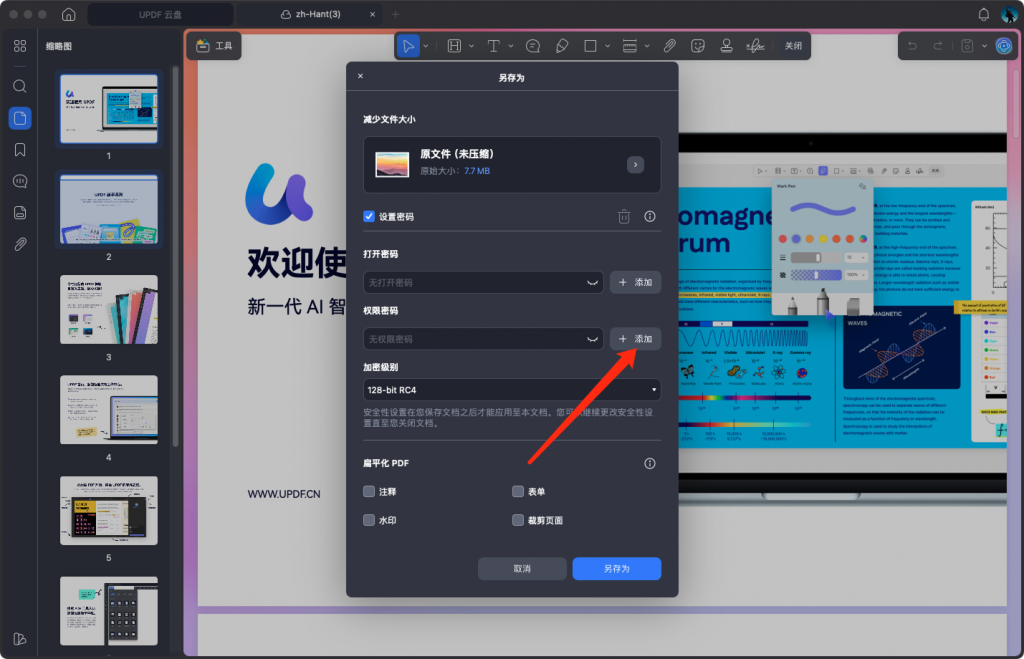Image resolution: width=1024 pixels, height=659 pixels.
Task: Close the zh-Hant(3) tab
Action: (372, 14)
